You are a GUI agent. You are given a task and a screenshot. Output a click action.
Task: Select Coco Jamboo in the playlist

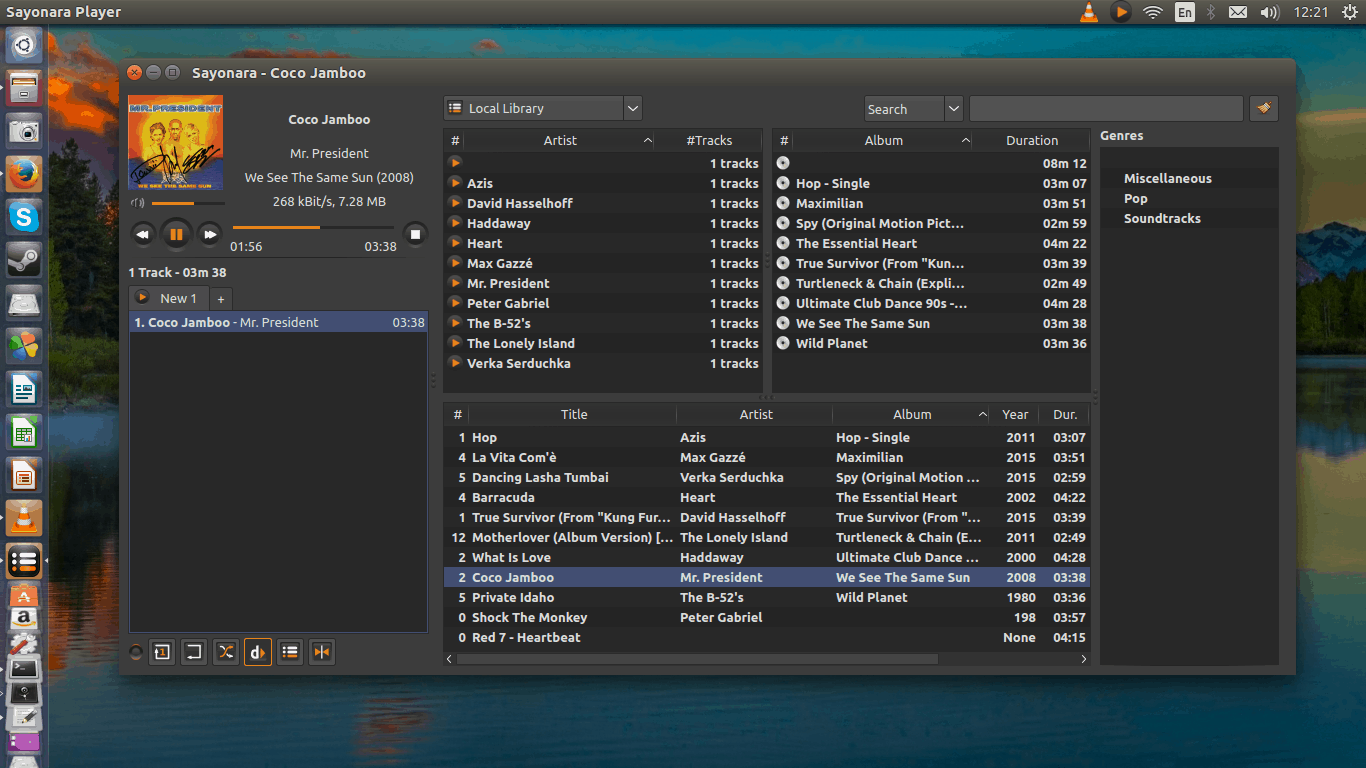pos(278,322)
